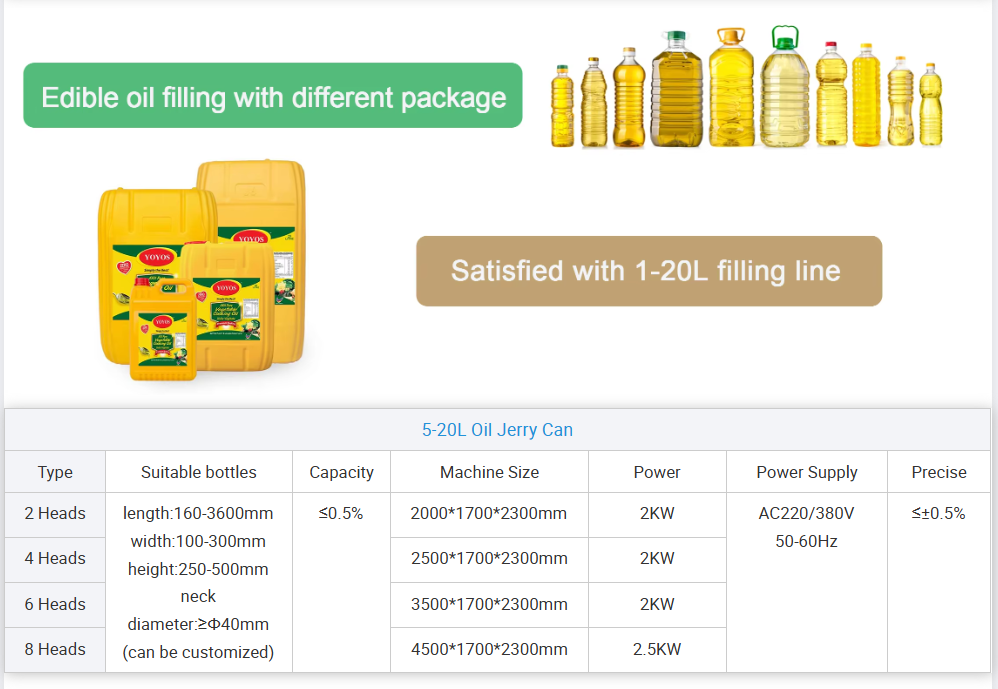Image resolution: width=998 pixels, height=689 pixels.
Task: Click the '2000*1700*2300mm' machine size cell
Action: coord(489,514)
